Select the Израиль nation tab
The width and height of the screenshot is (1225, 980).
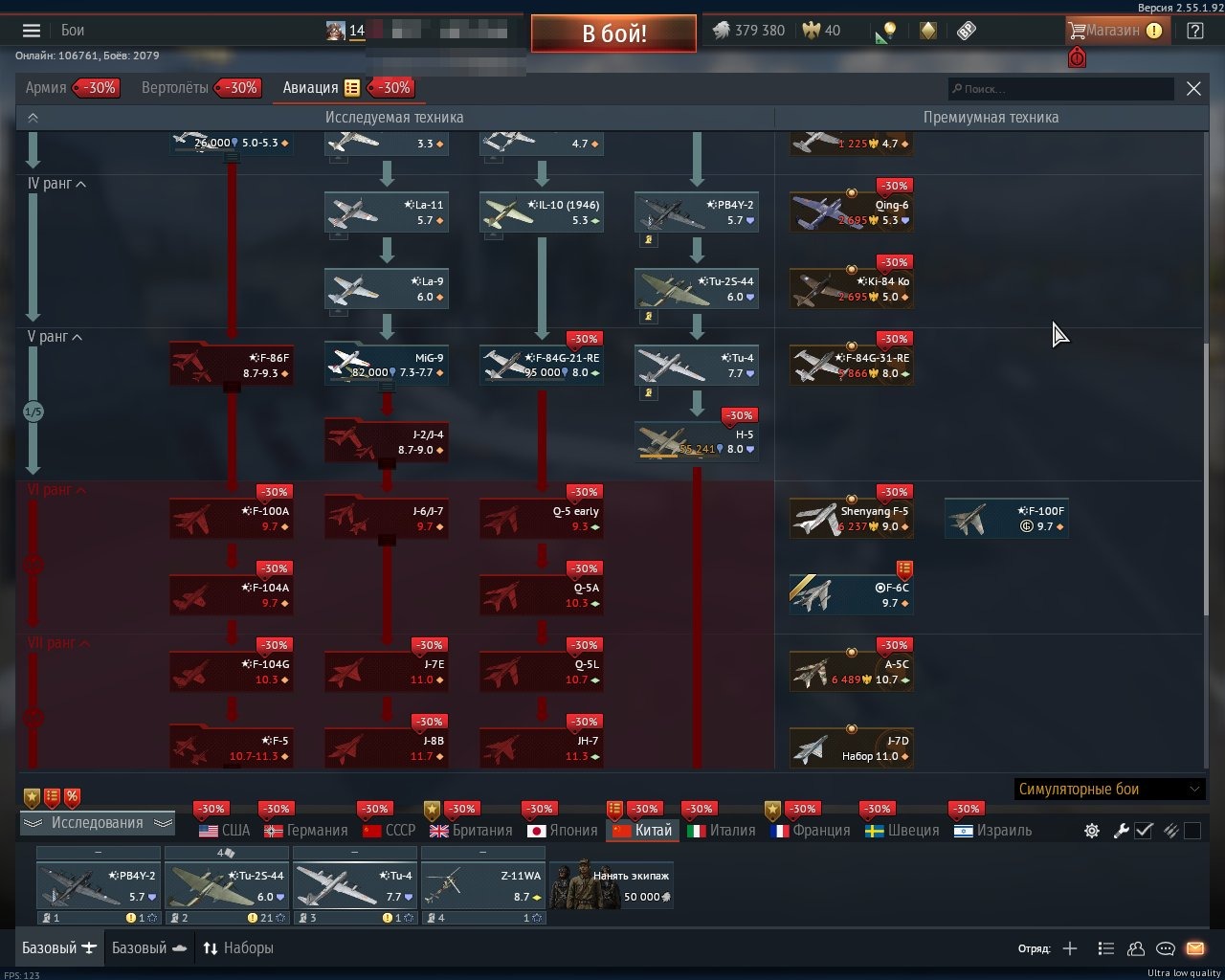993,831
